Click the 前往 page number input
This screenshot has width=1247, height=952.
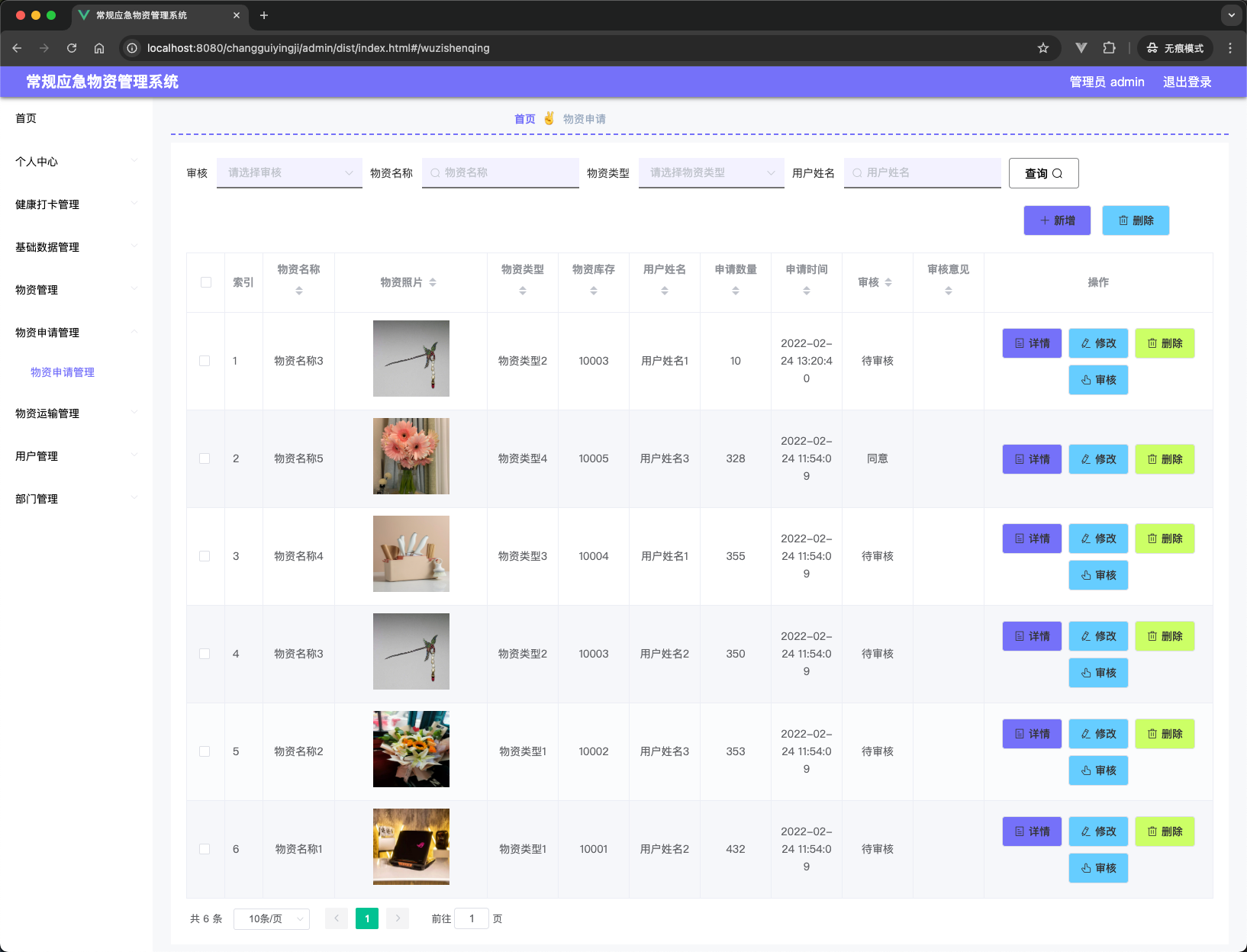472,918
